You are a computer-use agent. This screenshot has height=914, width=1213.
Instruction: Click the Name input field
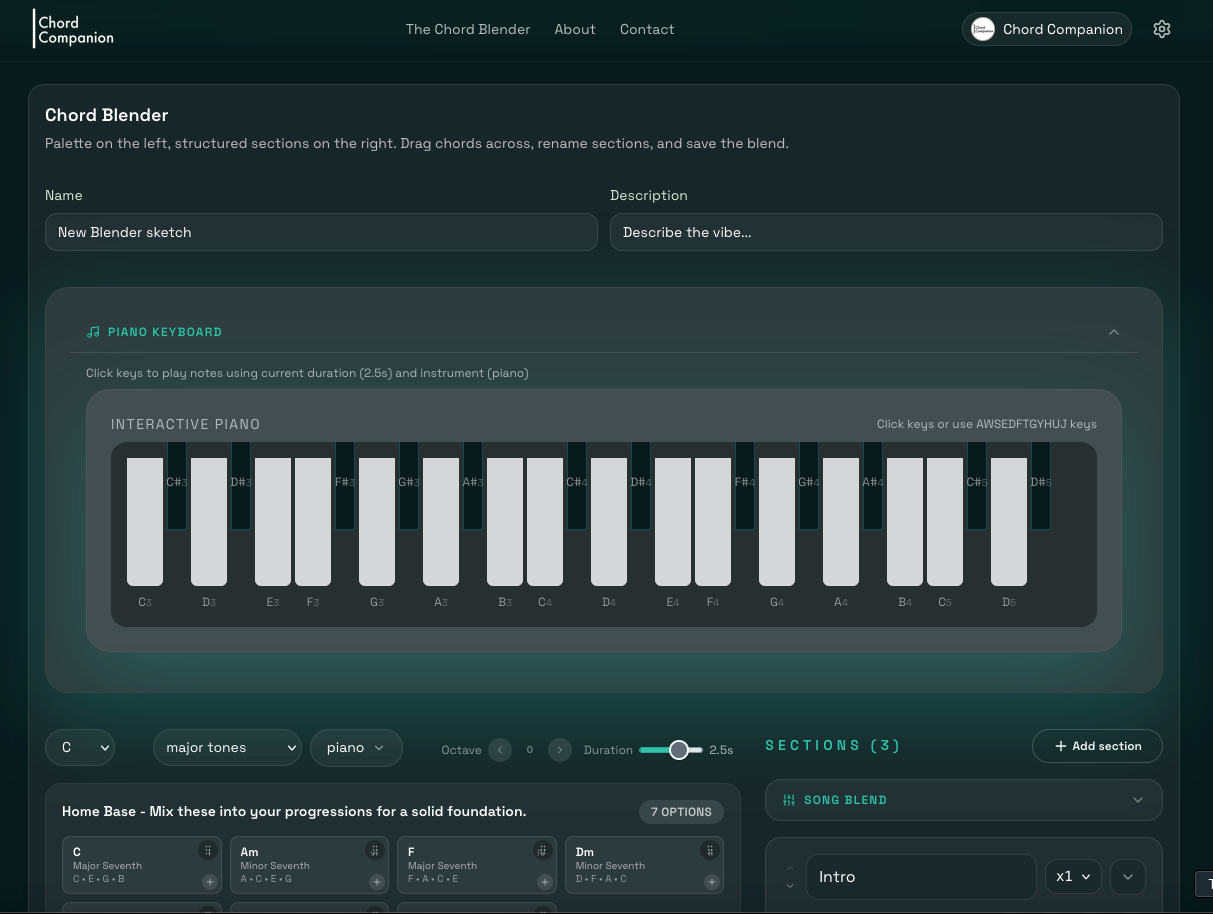(x=321, y=232)
